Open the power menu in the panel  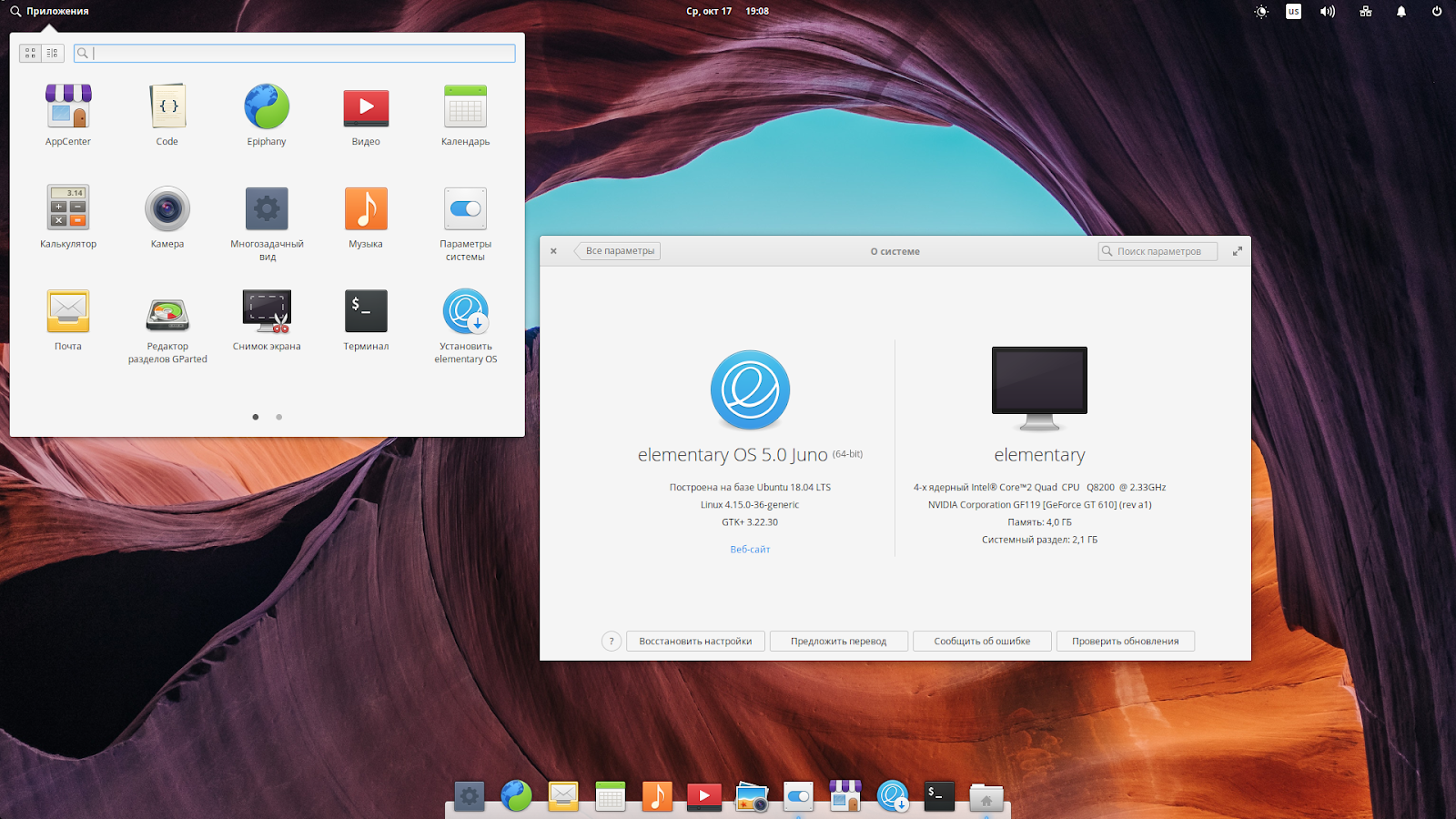(x=1436, y=12)
